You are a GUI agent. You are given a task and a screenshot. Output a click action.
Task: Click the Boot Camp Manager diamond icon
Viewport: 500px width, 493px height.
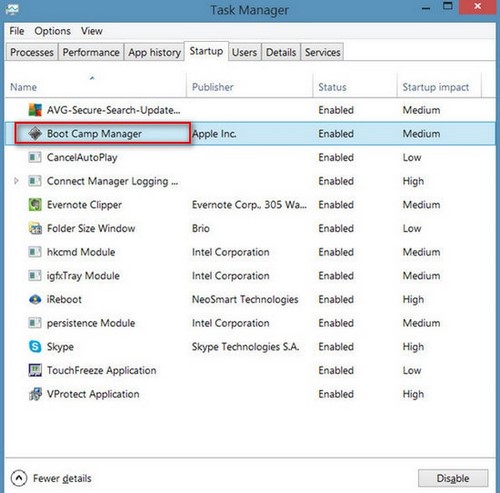click(35, 134)
